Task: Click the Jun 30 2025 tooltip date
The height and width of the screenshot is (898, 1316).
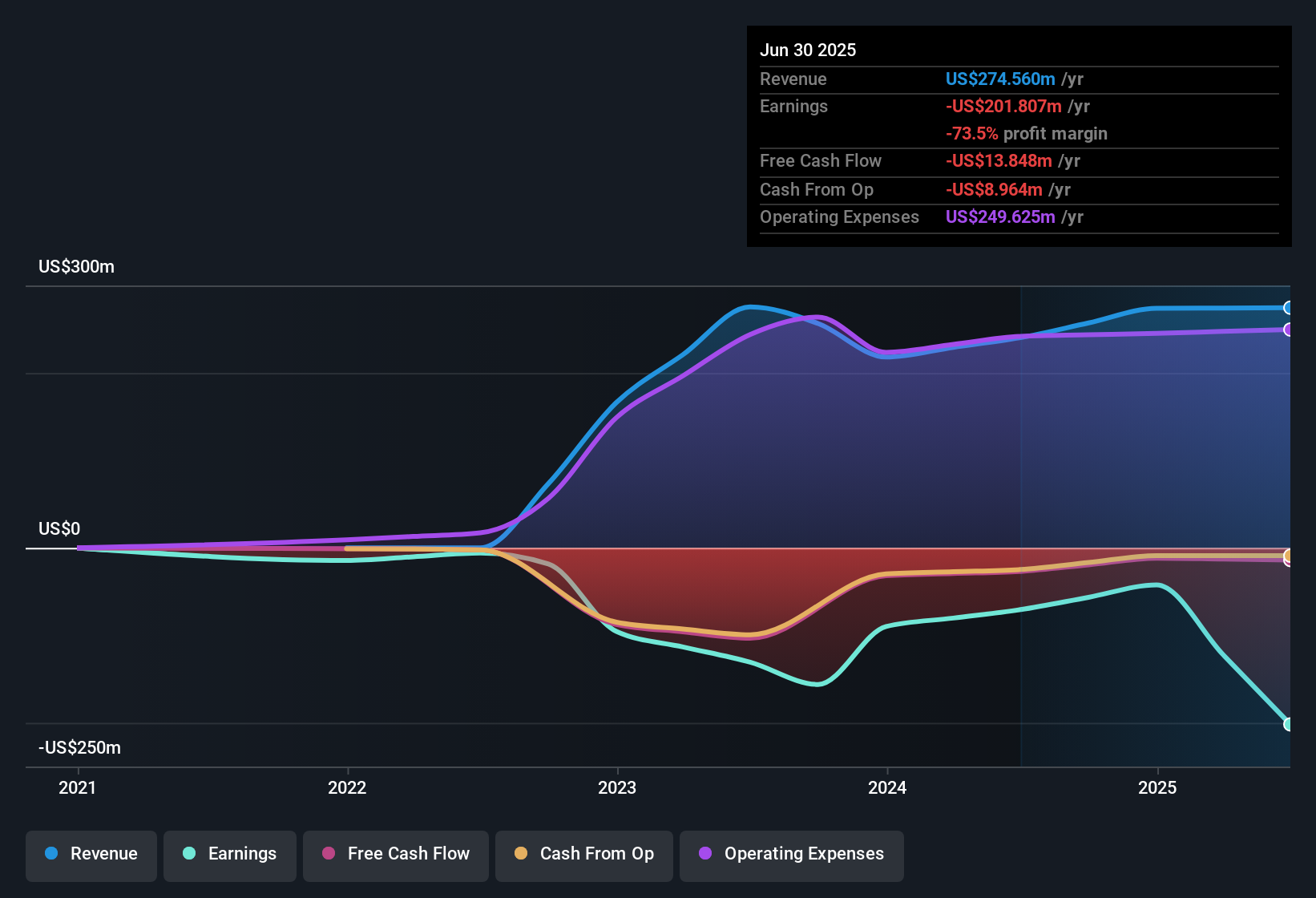Action: pos(808,50)
